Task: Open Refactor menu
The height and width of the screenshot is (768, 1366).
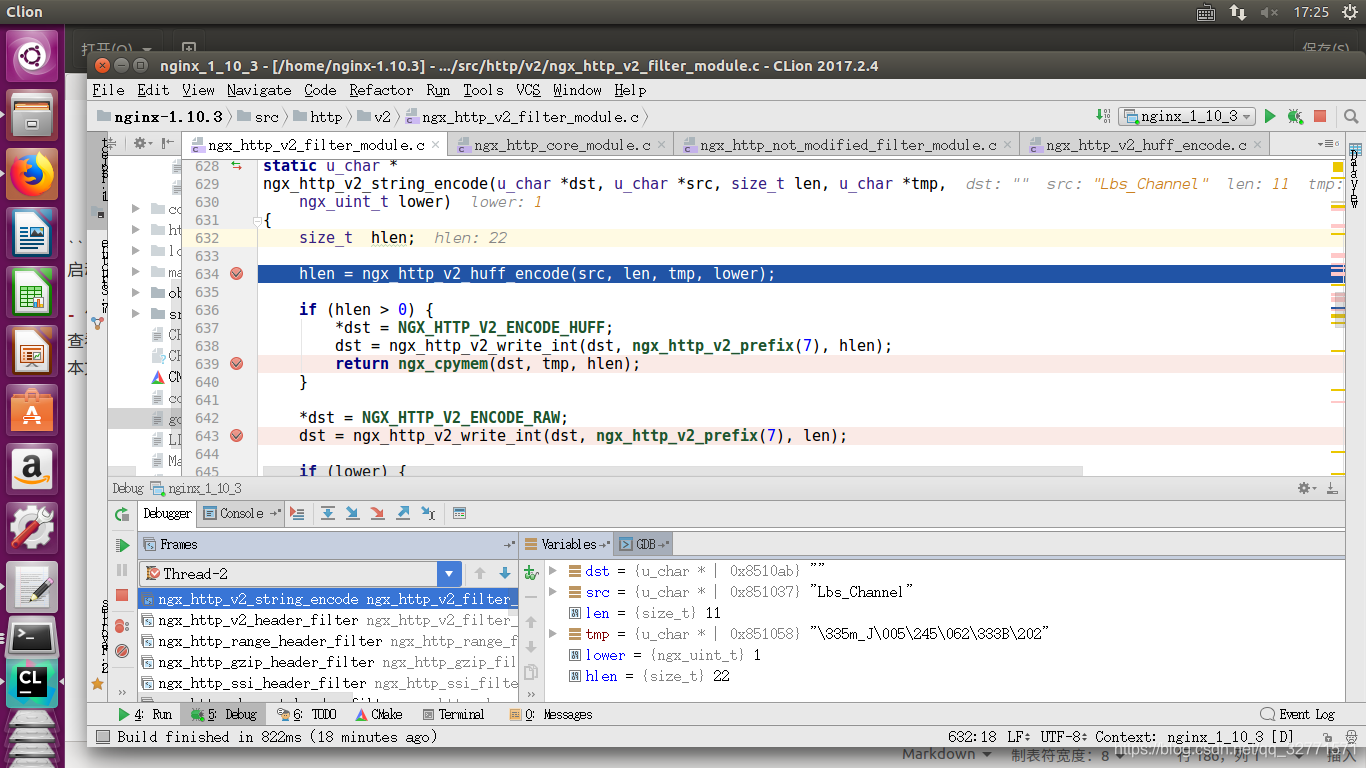Action: point(381,90)
